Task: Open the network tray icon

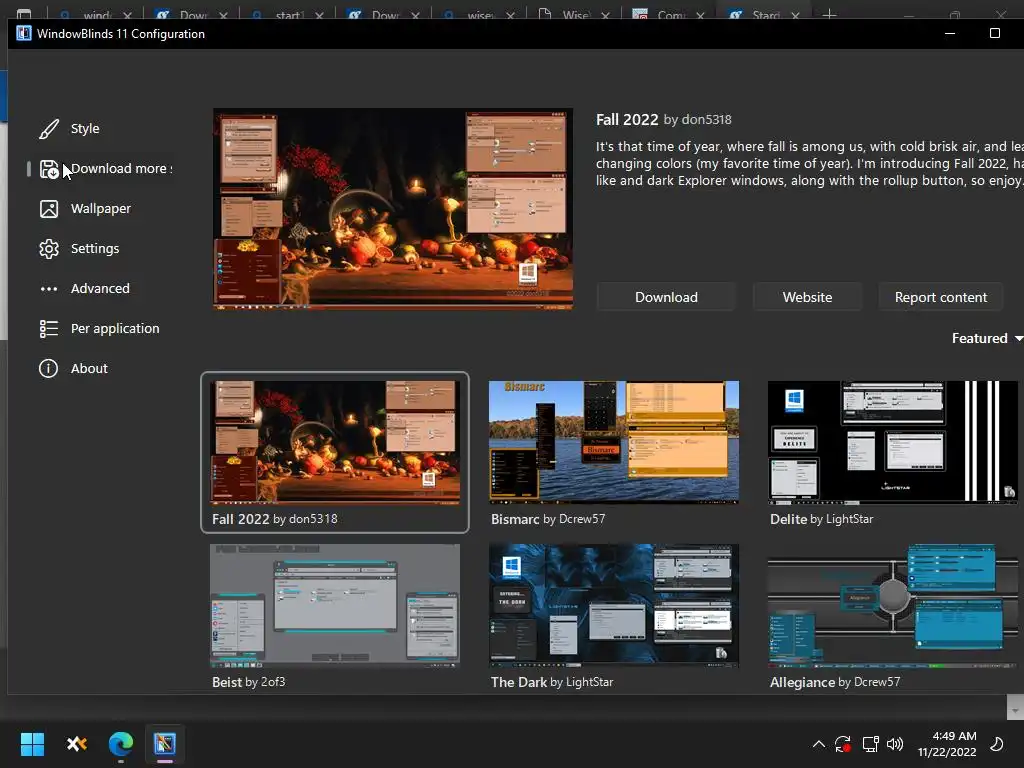Action: click(870, 744)
